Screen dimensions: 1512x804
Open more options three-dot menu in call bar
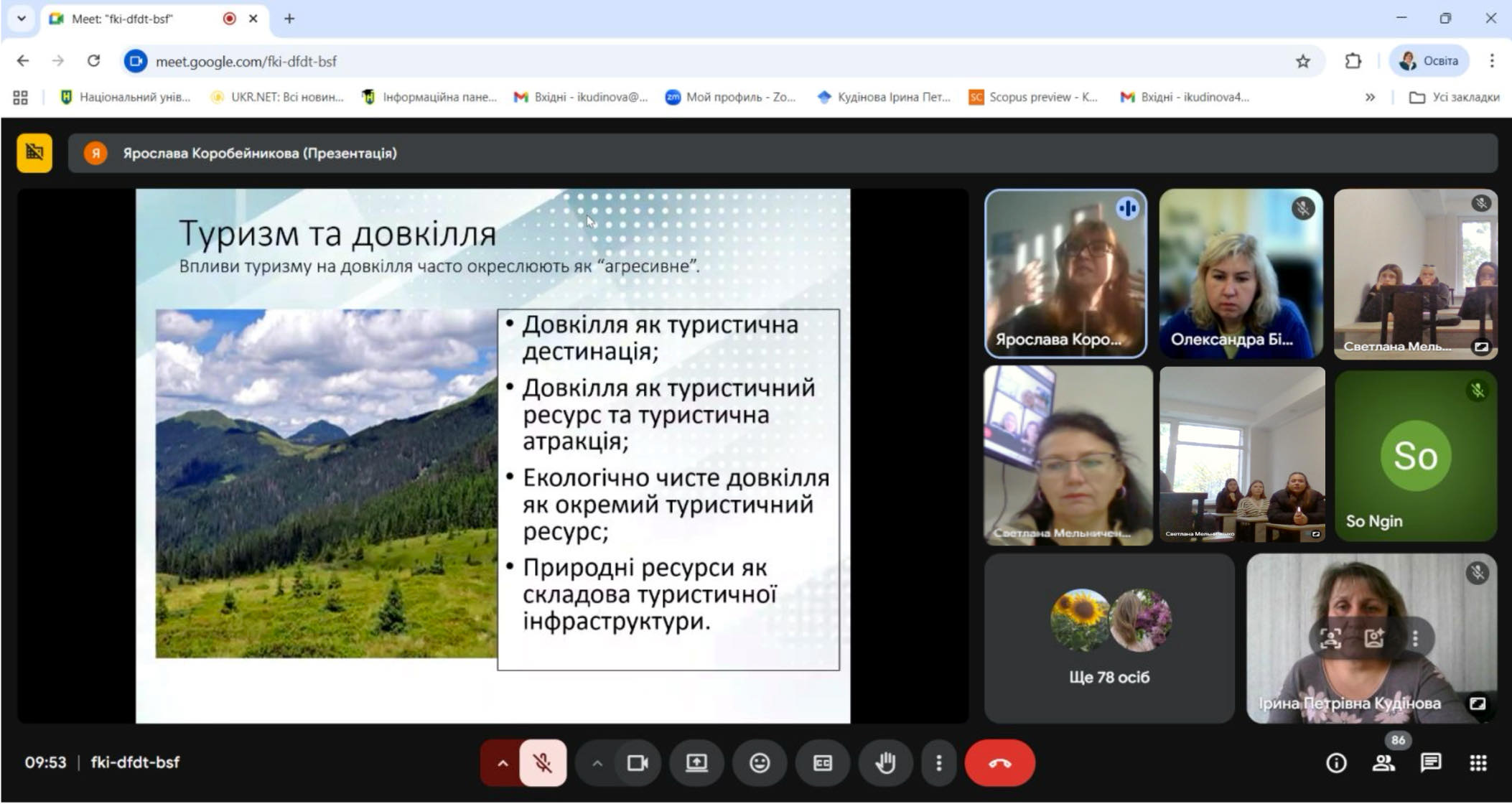[938, 762]
